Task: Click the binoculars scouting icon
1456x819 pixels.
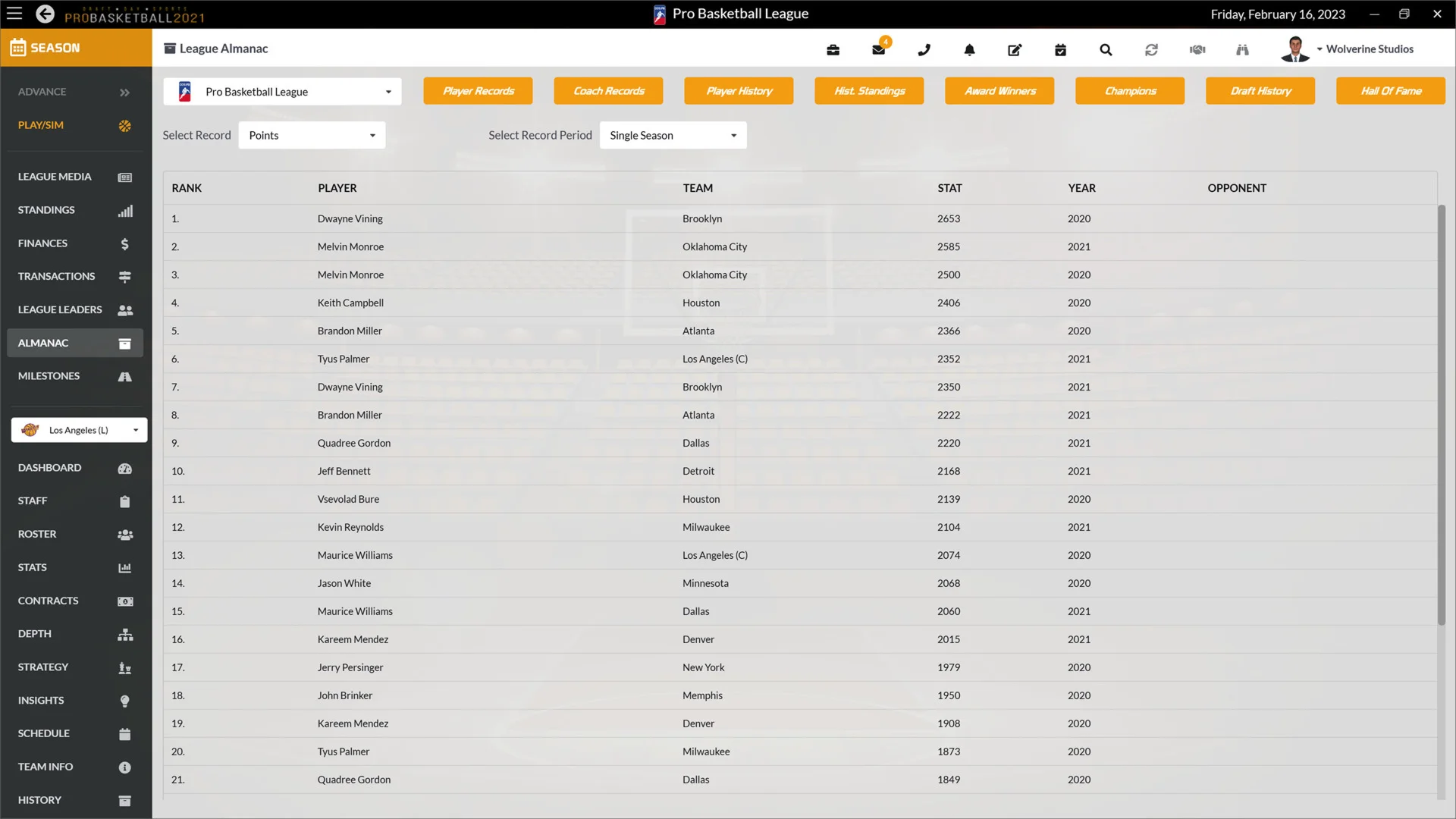Action: point(1242,50)
